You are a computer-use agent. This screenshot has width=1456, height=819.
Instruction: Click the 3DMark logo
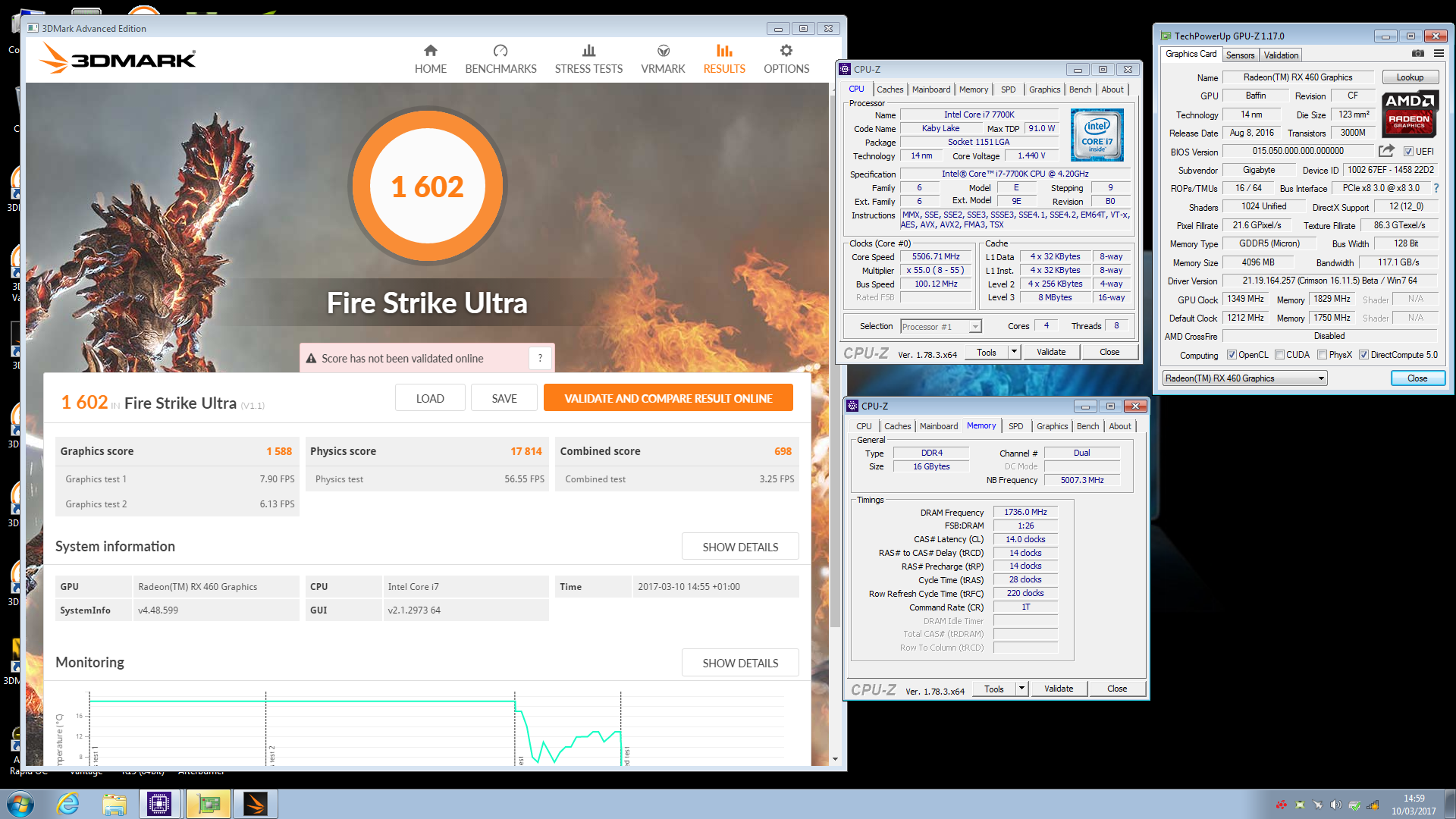tap(118, 58)
